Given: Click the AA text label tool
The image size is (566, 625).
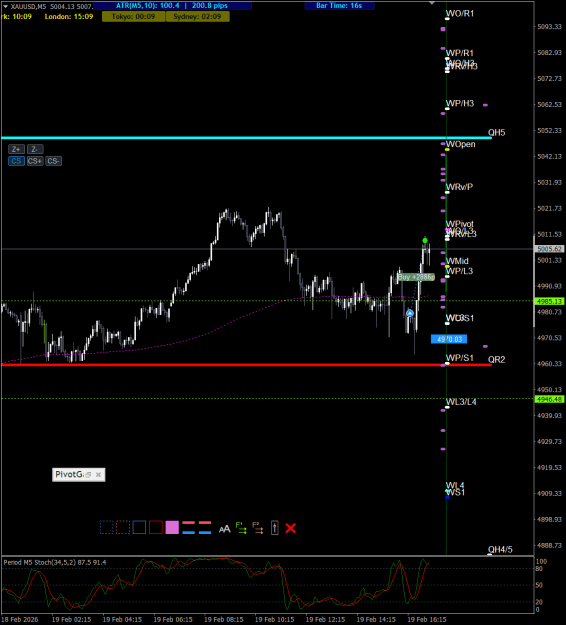Looking at the screenshot, I should tap(224, 529).
